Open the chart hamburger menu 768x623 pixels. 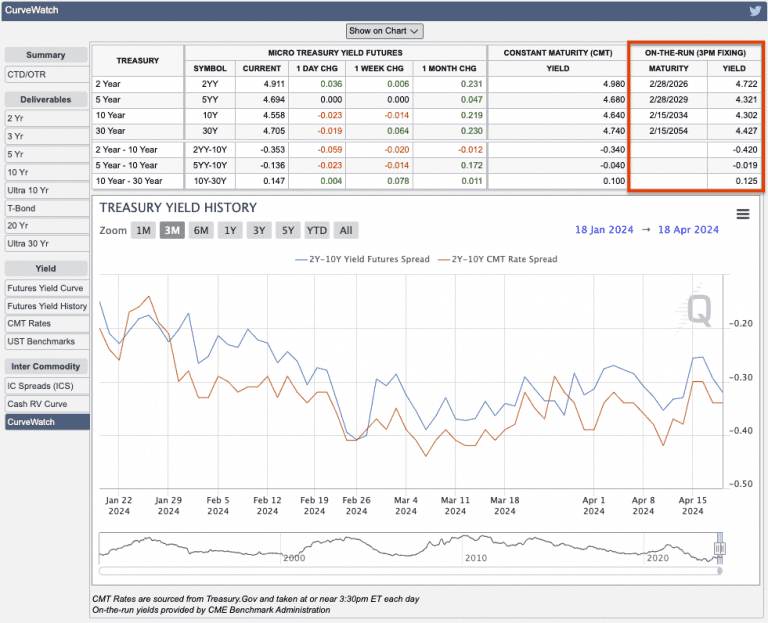(x=743, y=214)
